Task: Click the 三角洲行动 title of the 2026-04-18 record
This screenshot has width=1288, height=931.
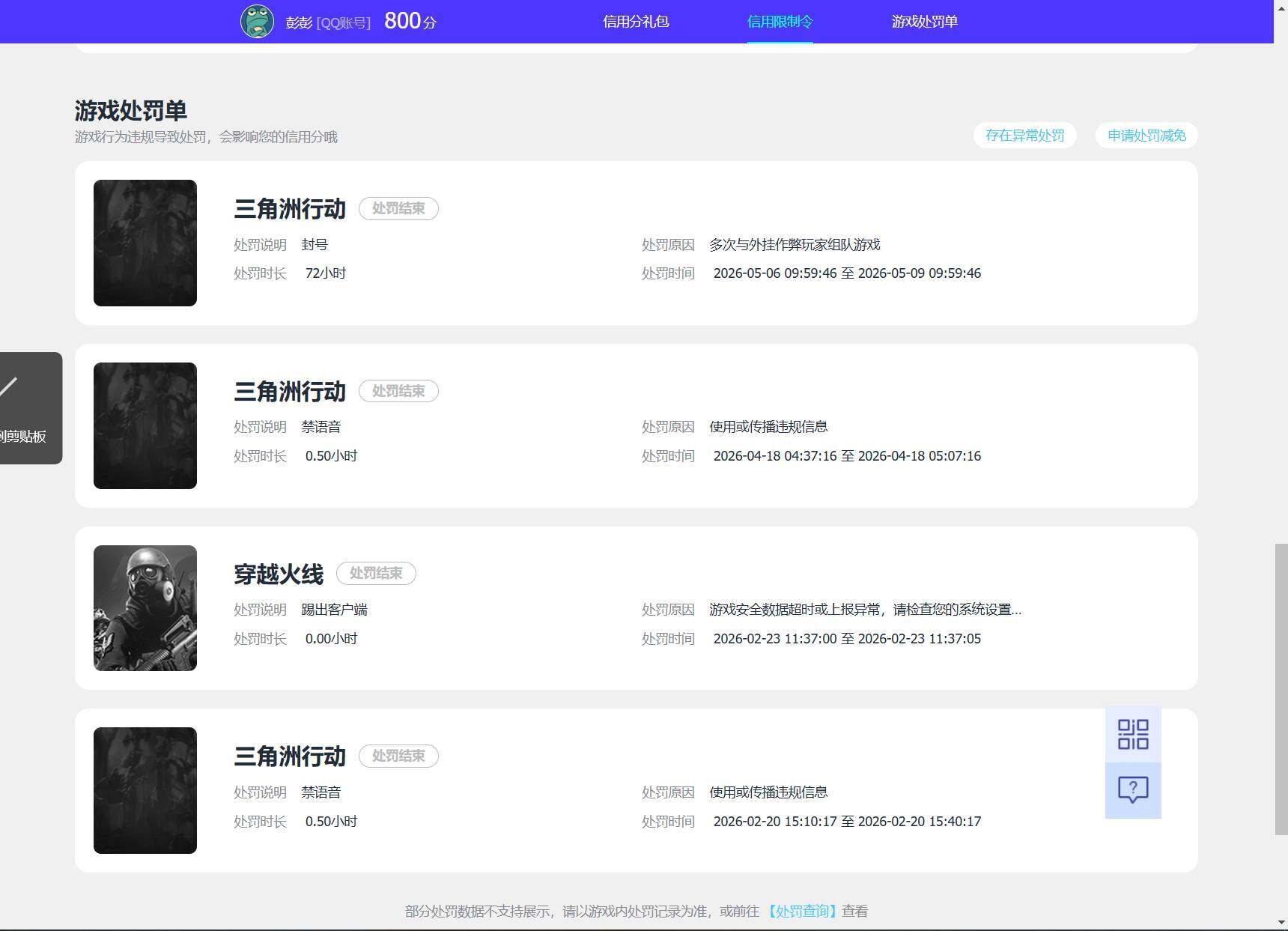Action: (290, 391)
